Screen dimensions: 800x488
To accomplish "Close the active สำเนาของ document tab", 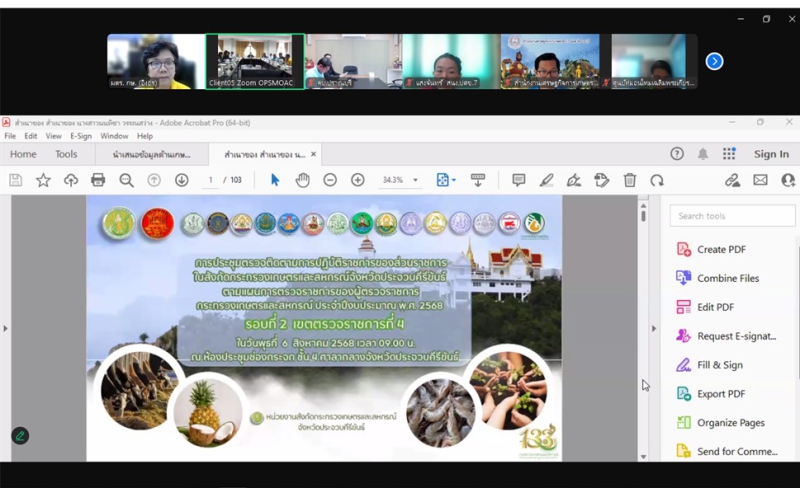I will click(x=313, y=154).
